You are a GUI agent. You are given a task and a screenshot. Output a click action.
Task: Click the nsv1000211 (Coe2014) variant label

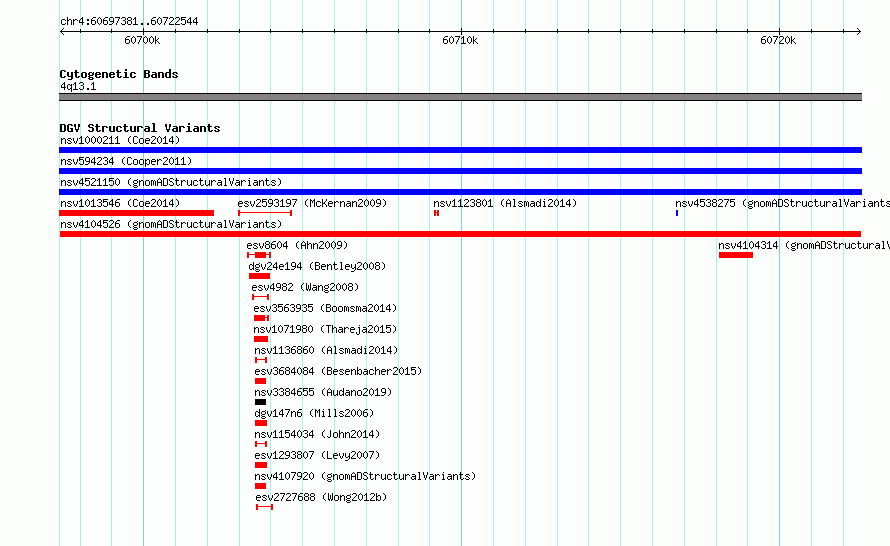coord(120,140)
